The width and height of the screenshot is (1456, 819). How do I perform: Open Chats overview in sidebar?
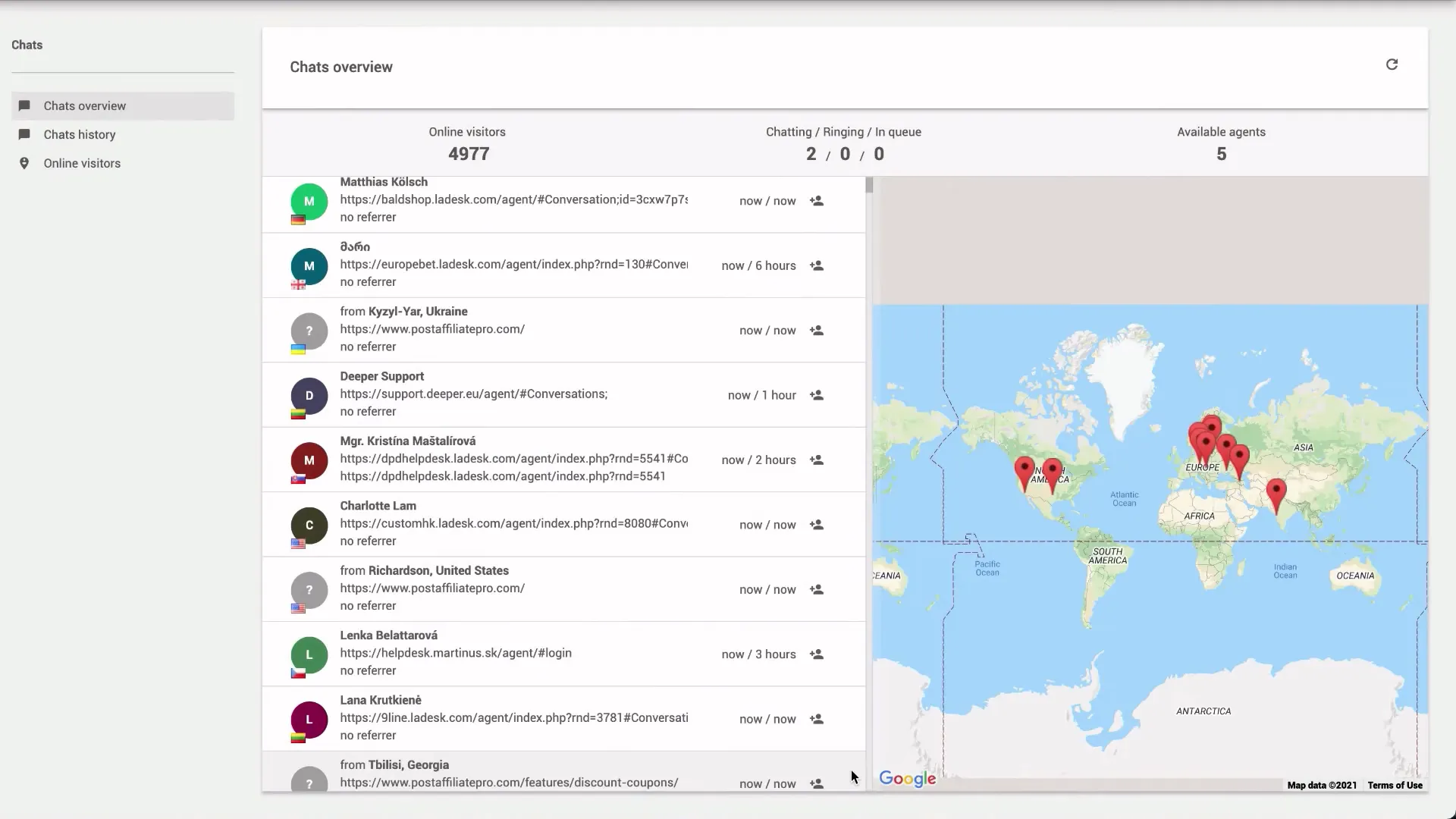click(123, 106)
